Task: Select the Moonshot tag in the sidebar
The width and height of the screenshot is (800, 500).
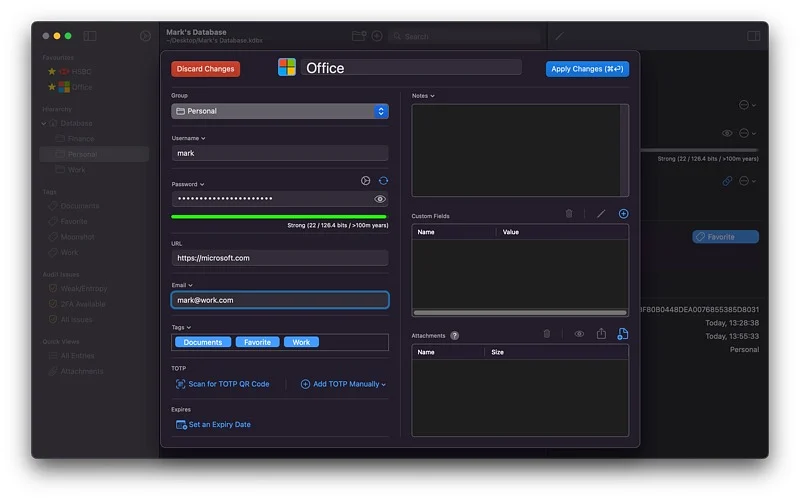Action: click(x=77, y=237)
